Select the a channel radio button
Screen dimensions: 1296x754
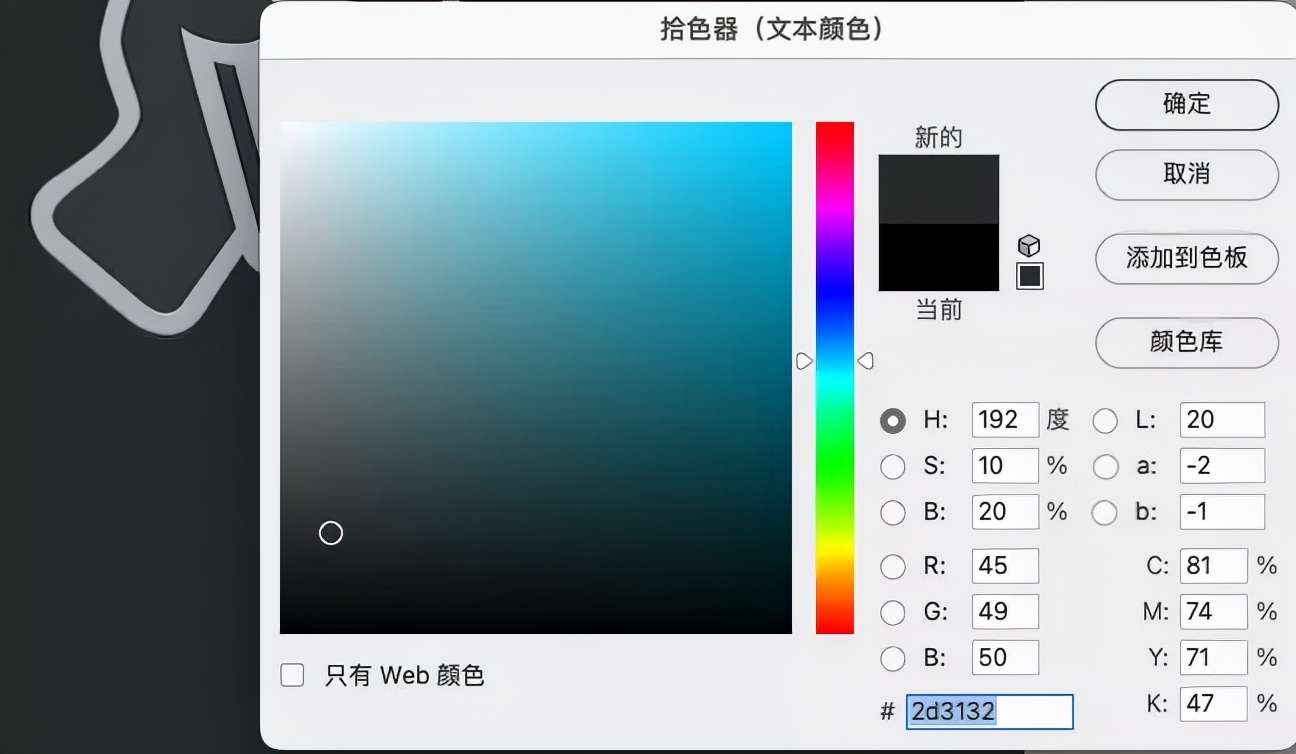click(1105, 466)
